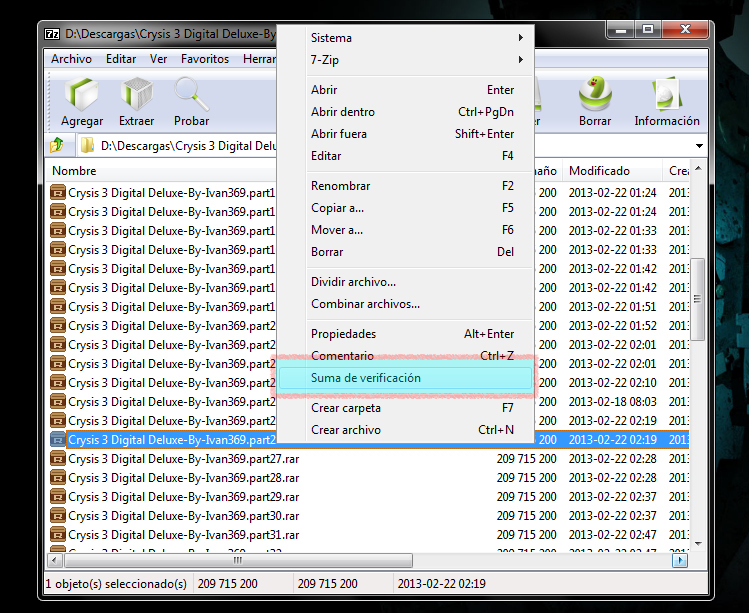Choose Mover a...
The width and height of the screenshot is (749, 613).
click(x=405, y=230)
